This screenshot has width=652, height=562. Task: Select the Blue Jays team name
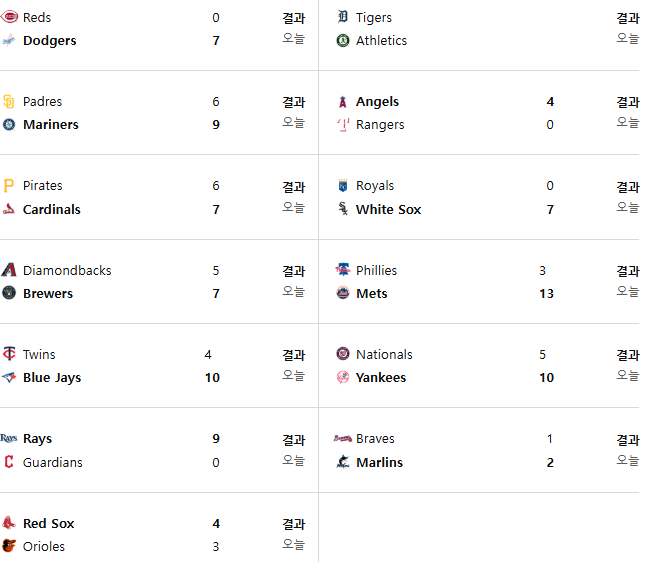[x=52, y=377]
